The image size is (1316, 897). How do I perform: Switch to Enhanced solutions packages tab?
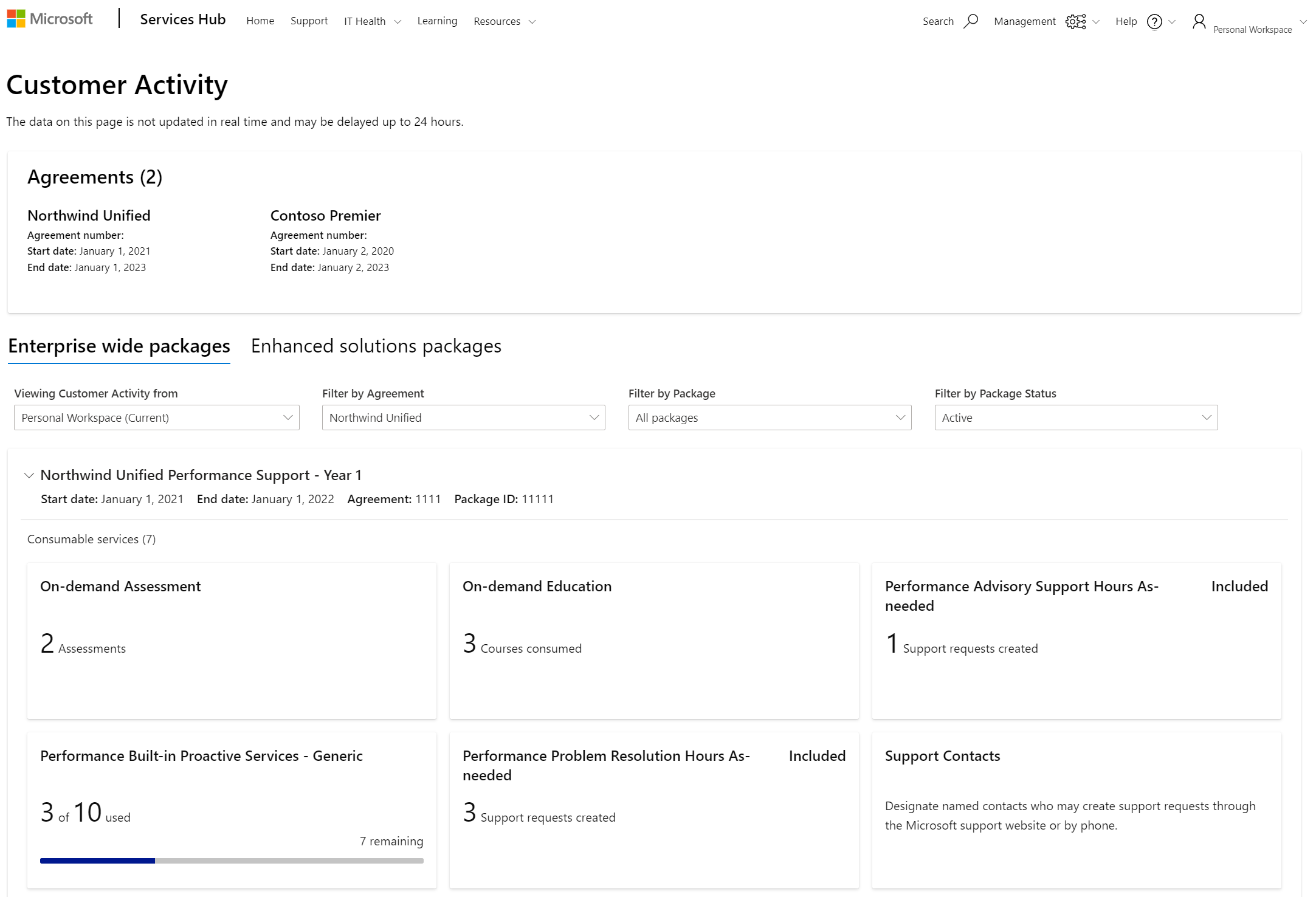(x=375, y=346)
